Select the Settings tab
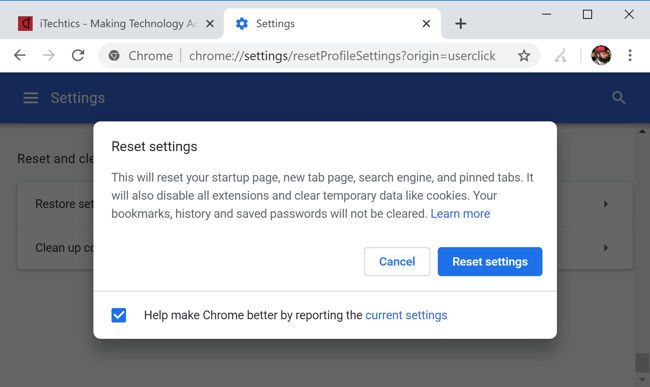The image size is (650, 387). point(332,24)
